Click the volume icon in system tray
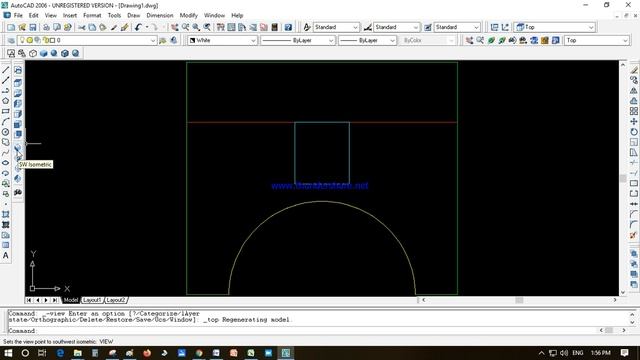 click(564, 353)
